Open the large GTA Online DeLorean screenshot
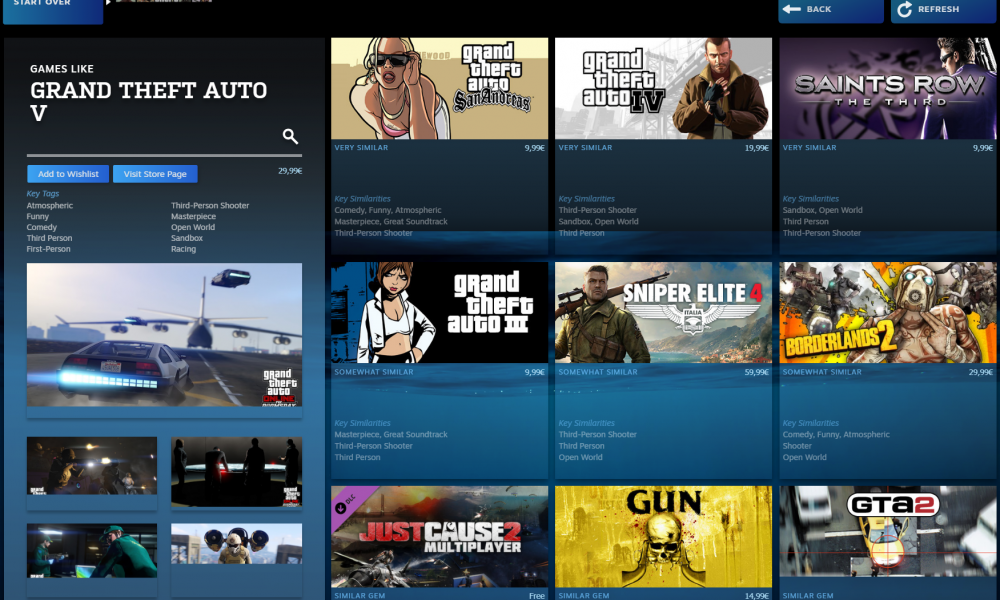 click(x=165, y=335)
